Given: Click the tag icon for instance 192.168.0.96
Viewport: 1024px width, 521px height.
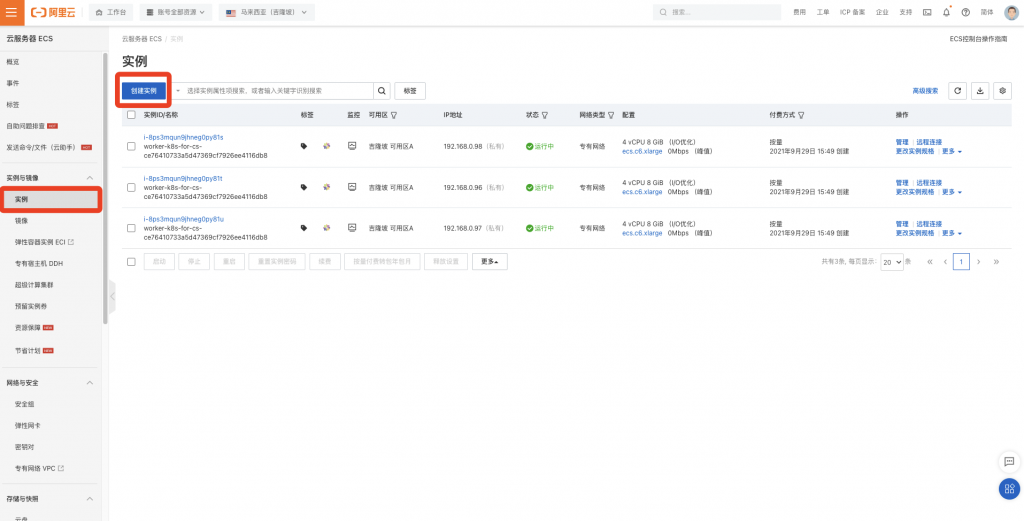Looking at the screenshot, I should pos(304,187).
